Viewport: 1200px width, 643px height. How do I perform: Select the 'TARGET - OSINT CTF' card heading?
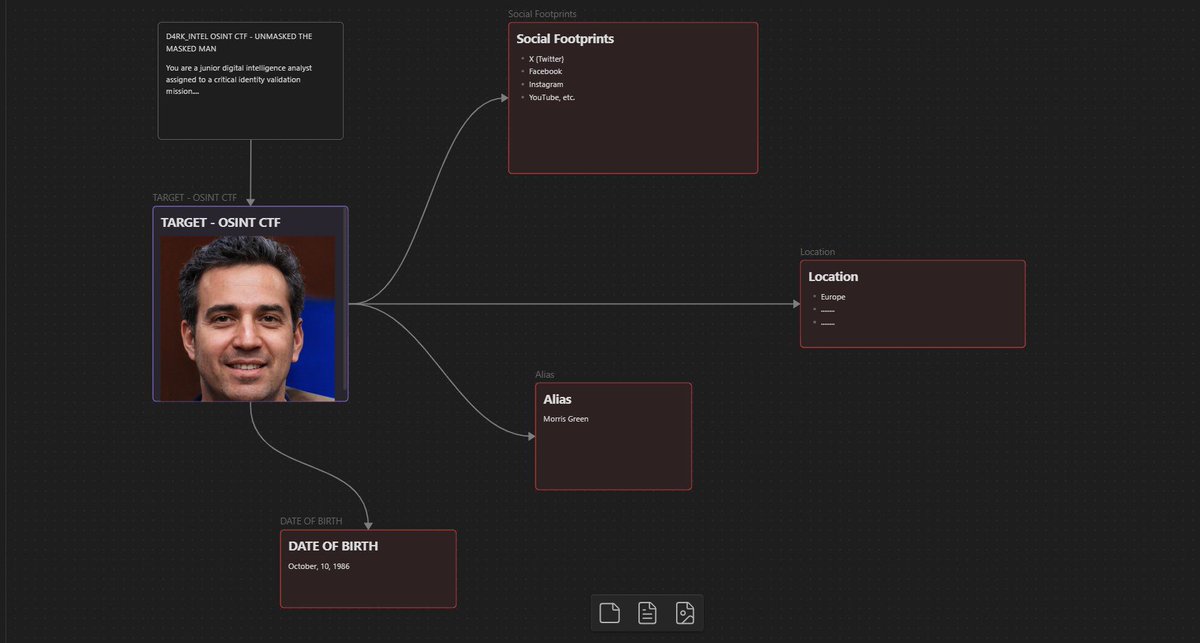pyautogui.click(x=220, y=222)
